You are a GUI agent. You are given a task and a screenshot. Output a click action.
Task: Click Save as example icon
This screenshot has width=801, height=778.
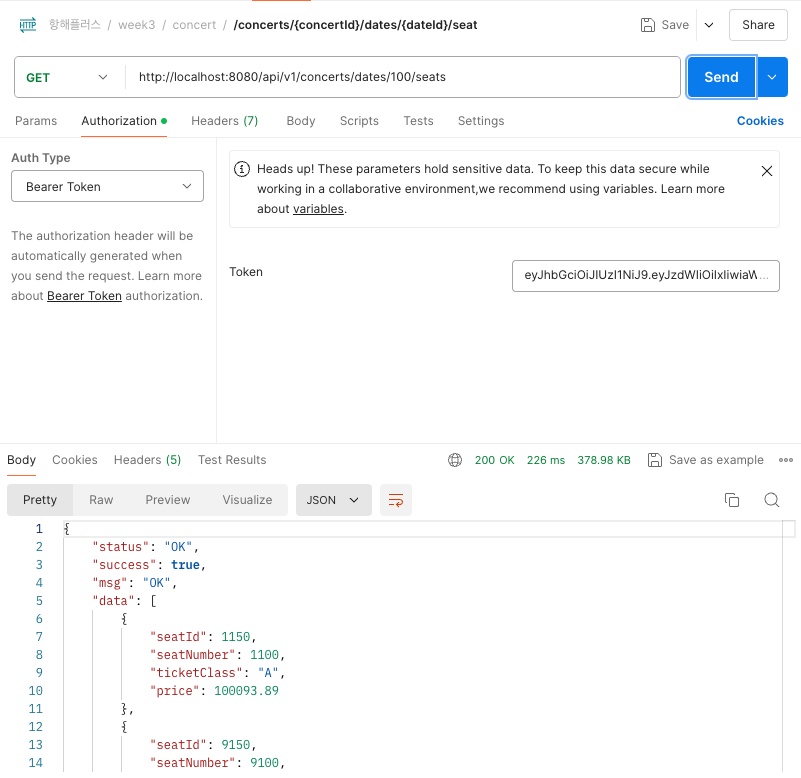click(x=654, y=460)
